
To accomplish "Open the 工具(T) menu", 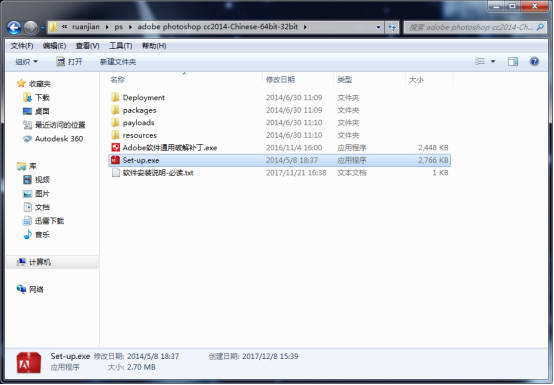I will click(x=120, y=46).
